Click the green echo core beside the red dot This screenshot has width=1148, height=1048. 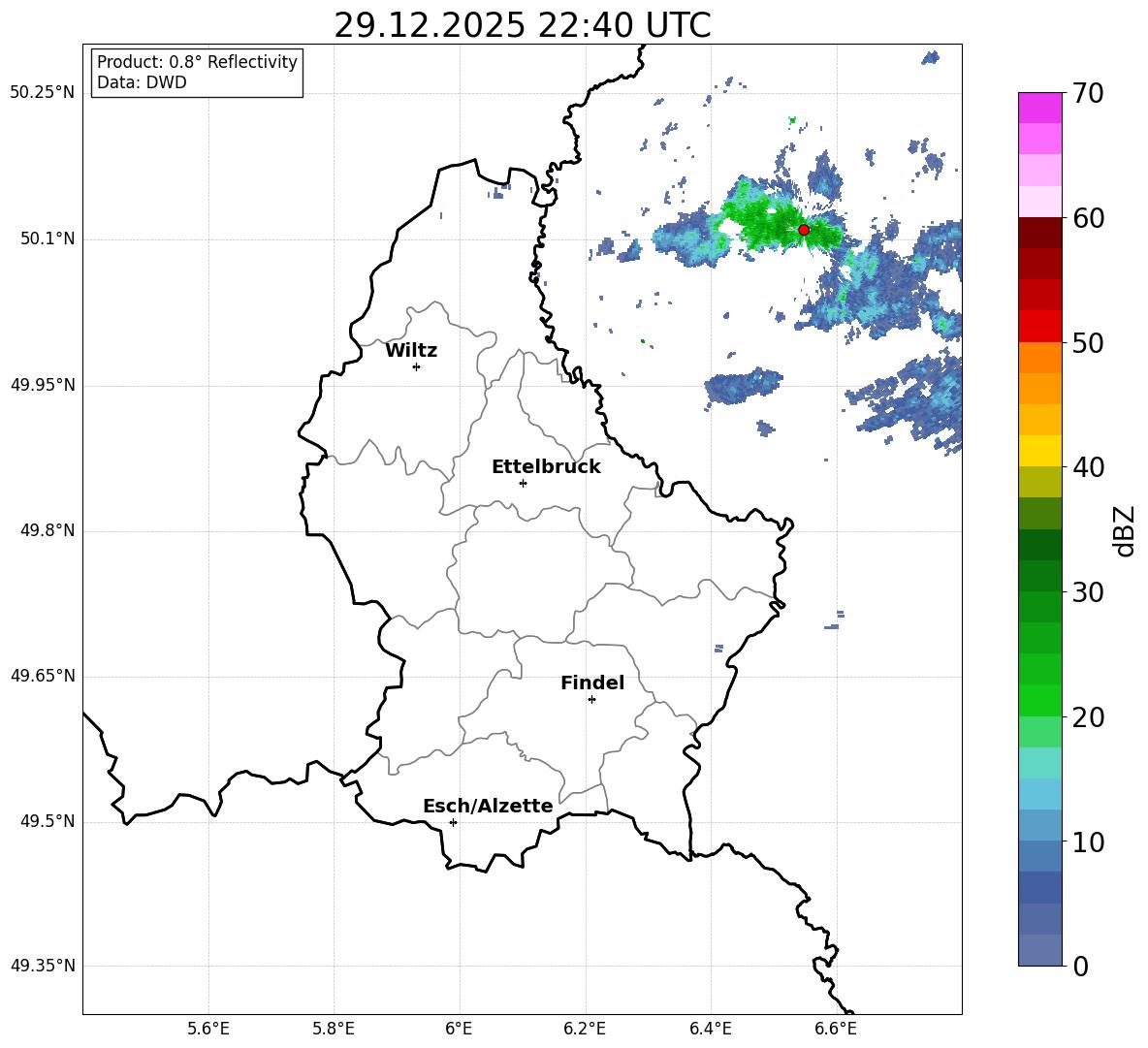(769, 223)
